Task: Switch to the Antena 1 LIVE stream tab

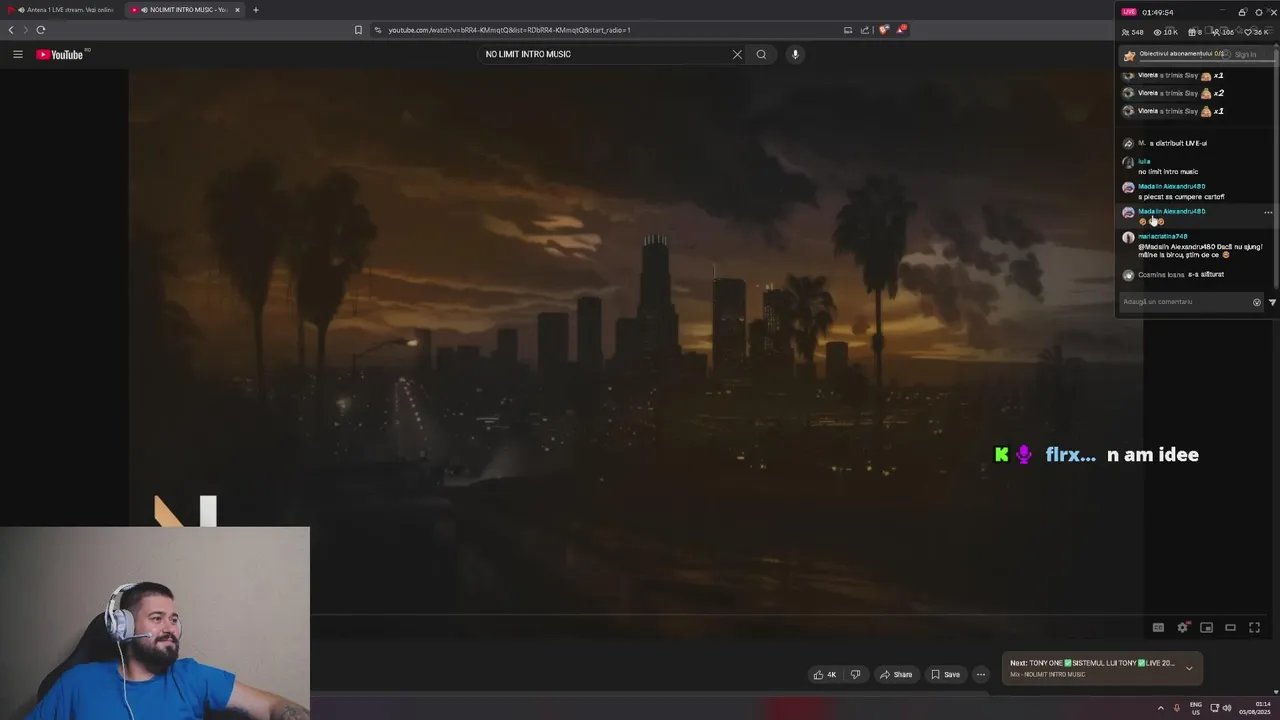Action: click(60, 10)
